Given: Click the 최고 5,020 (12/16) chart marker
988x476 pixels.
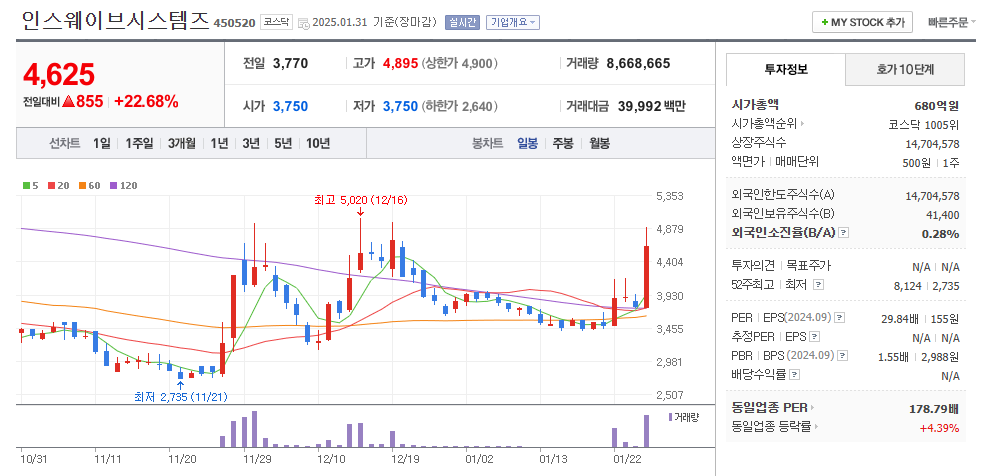Looking at the screenshot, I should coord(360,200).
